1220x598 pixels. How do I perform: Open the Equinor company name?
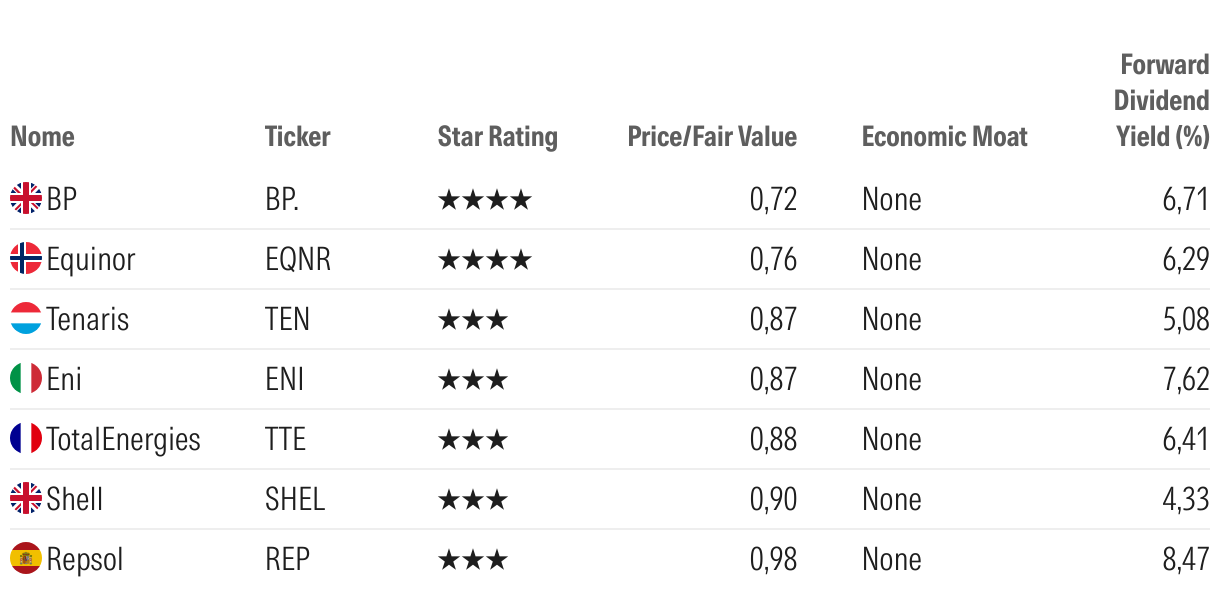91,260
